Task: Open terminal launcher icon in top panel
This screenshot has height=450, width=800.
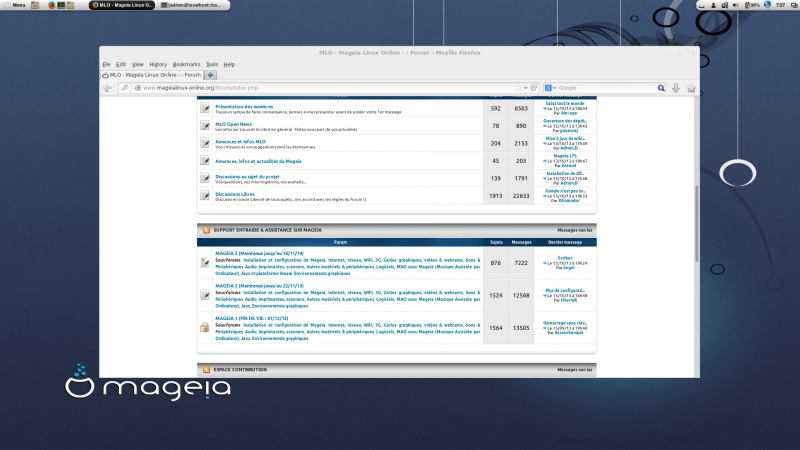Action: coord(61,5)
